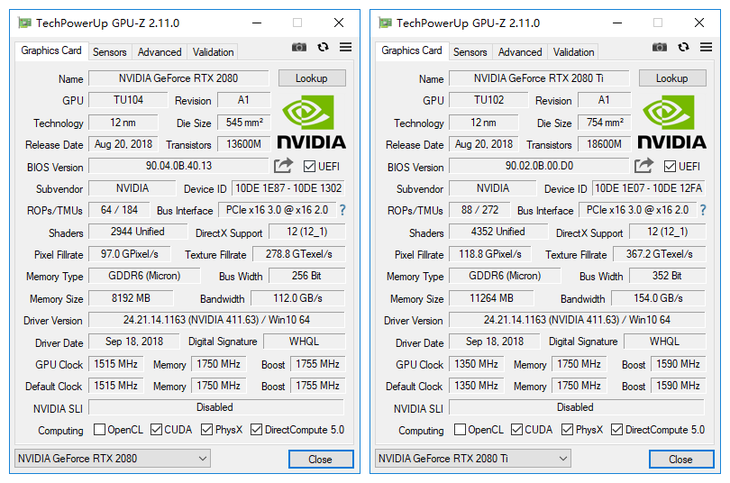
Task: Select Graphics Card tab in RTX 2080 window
Action: [51, 50]
